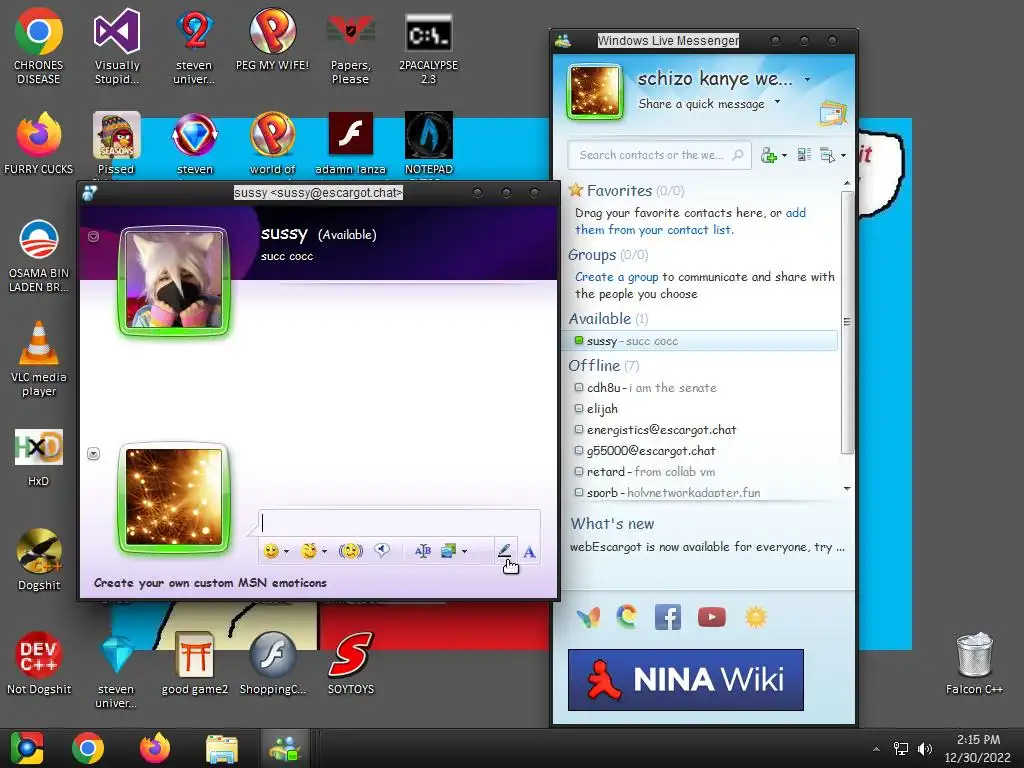The height and width of the screenshot is (768, 1024).
Task: Open the status dropdown beside schizo kanye we...
Action: 807,79
